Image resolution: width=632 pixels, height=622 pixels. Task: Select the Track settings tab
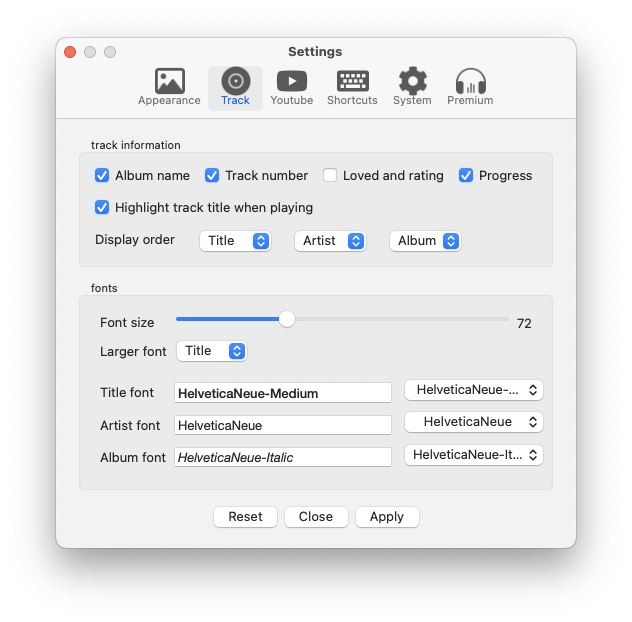235,87
